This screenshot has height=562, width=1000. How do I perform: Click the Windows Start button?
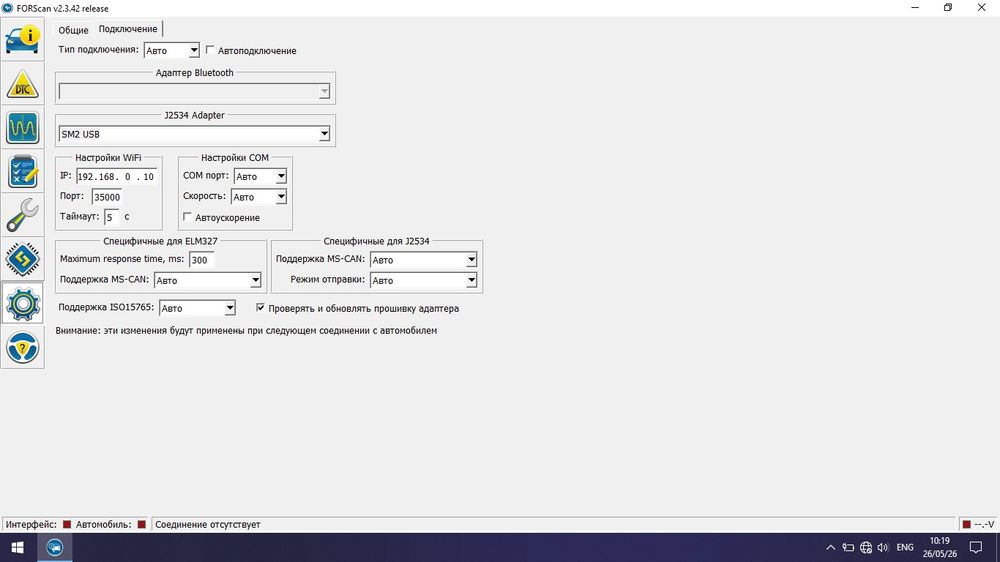[17, 547]
